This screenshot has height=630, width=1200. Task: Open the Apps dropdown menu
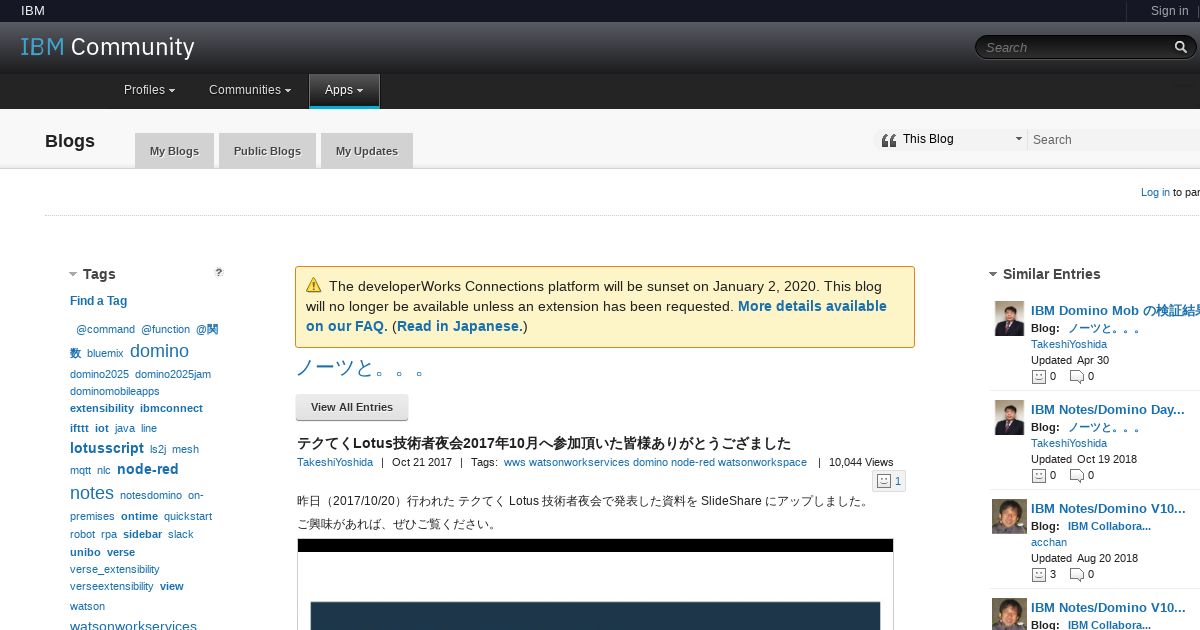(344, 90)
